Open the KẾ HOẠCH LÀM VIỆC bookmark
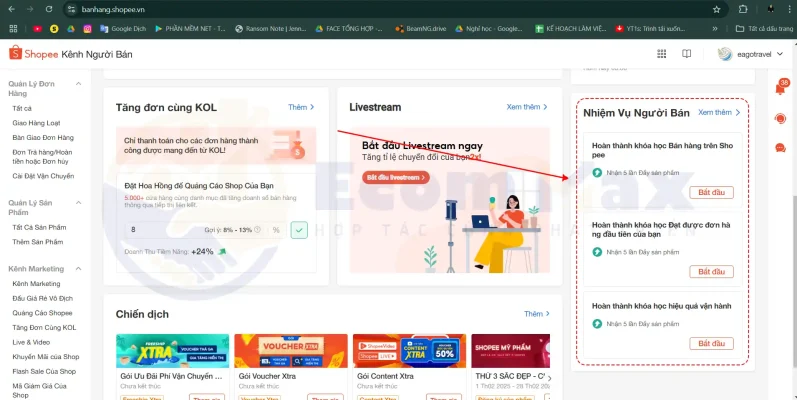This screenshot has width=797, height=400. (571, 29)
